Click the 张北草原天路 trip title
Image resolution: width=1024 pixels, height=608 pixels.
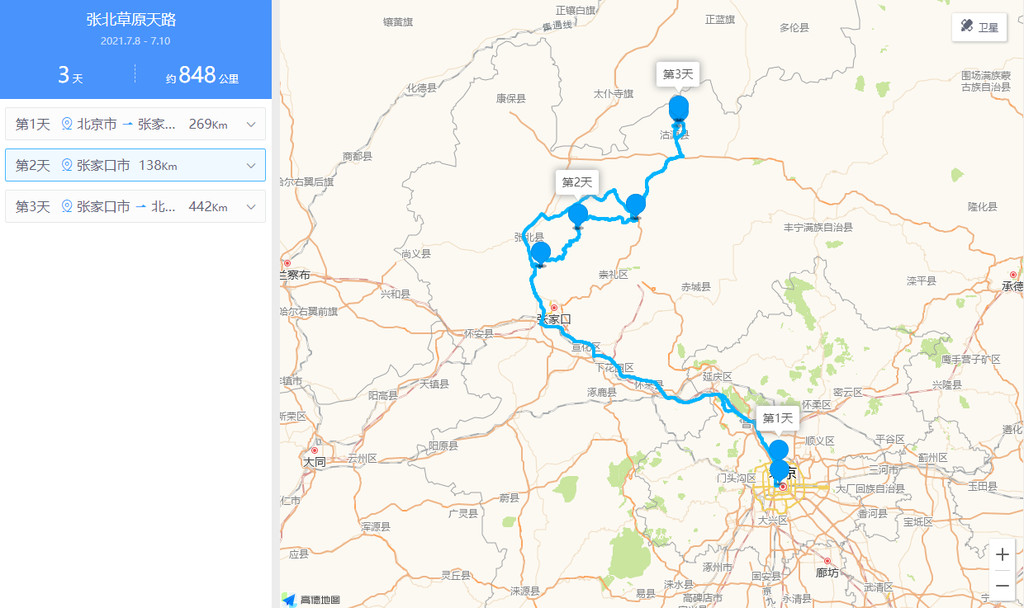point(131,20)
